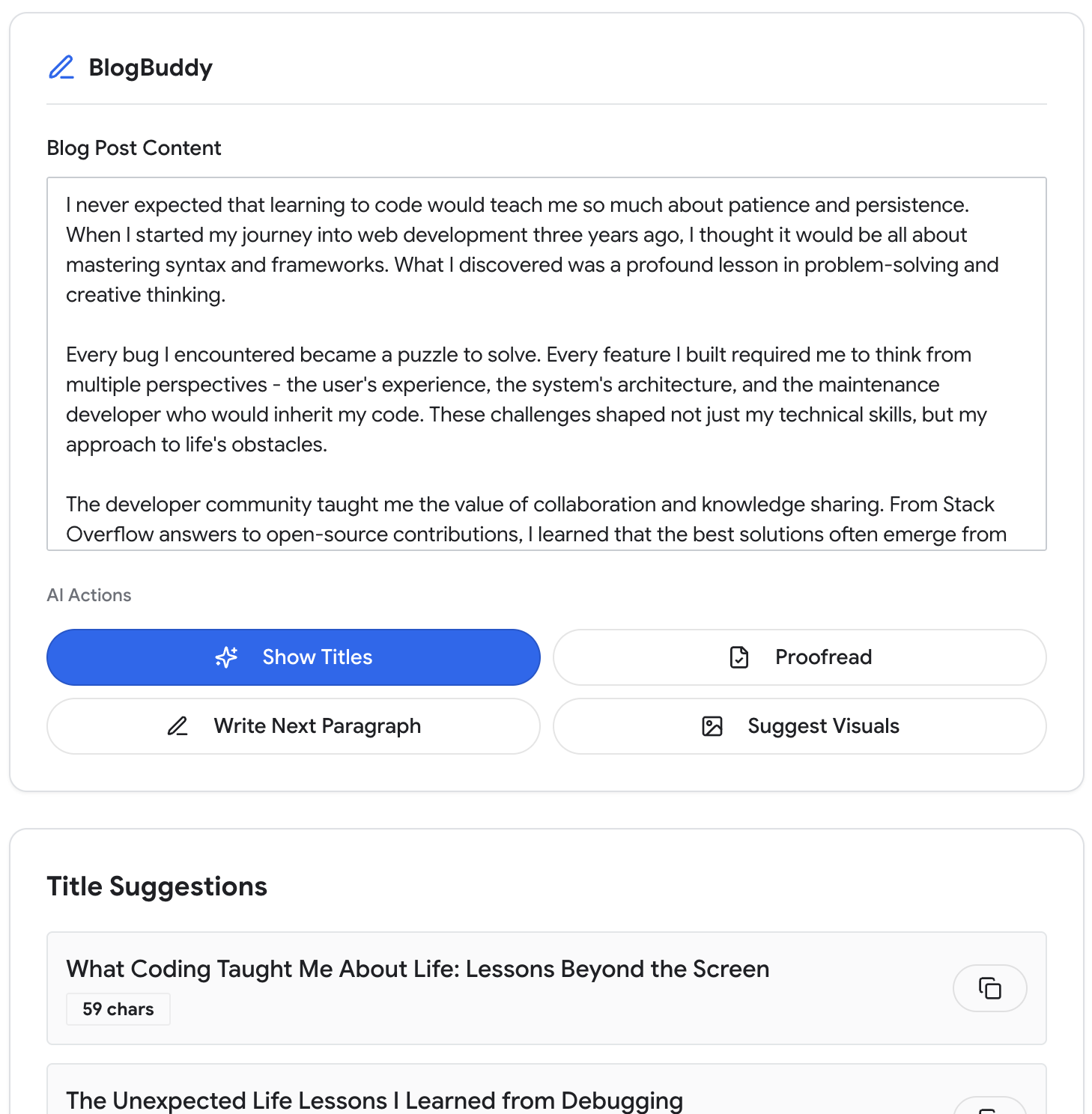Click the image icon on Suggest Visuals
The width and height of the screenshot is (1092, 1114).
pyautogui.click(x=712, y=726)
